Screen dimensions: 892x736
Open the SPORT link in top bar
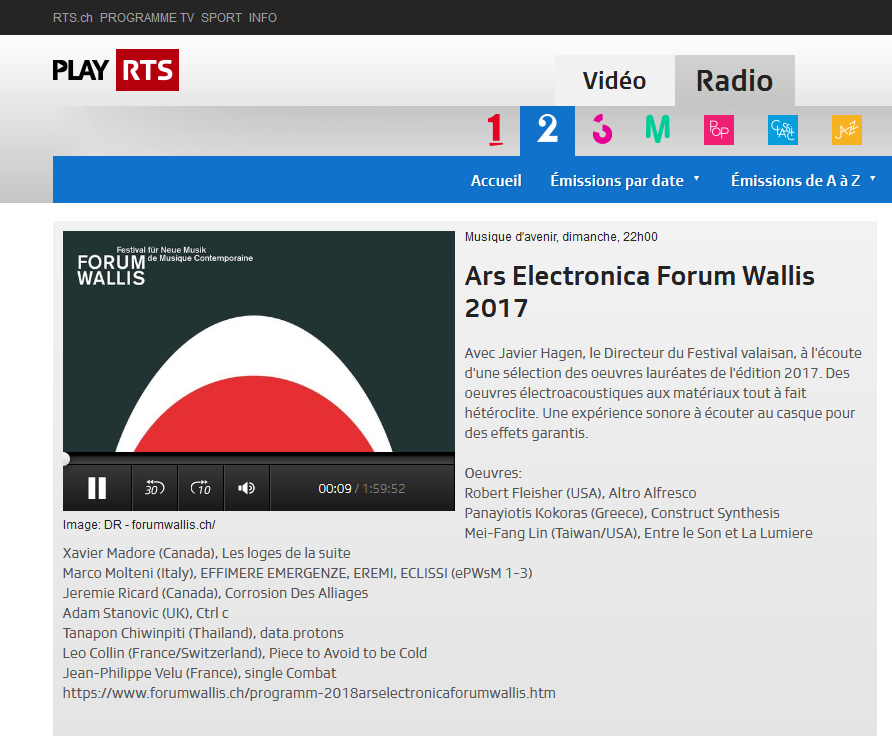coord(221,18)
